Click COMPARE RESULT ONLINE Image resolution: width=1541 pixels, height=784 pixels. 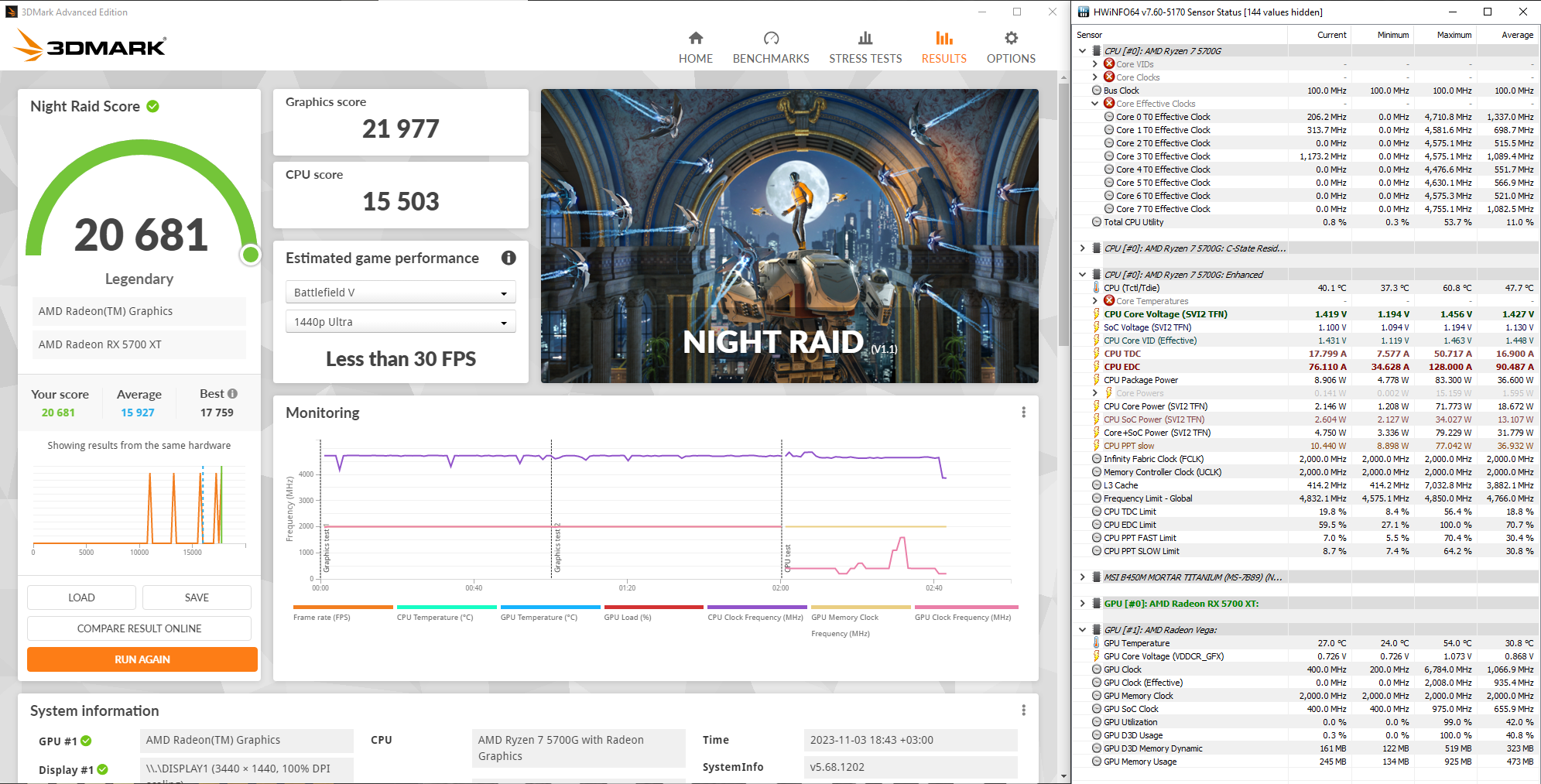(139, 628)
